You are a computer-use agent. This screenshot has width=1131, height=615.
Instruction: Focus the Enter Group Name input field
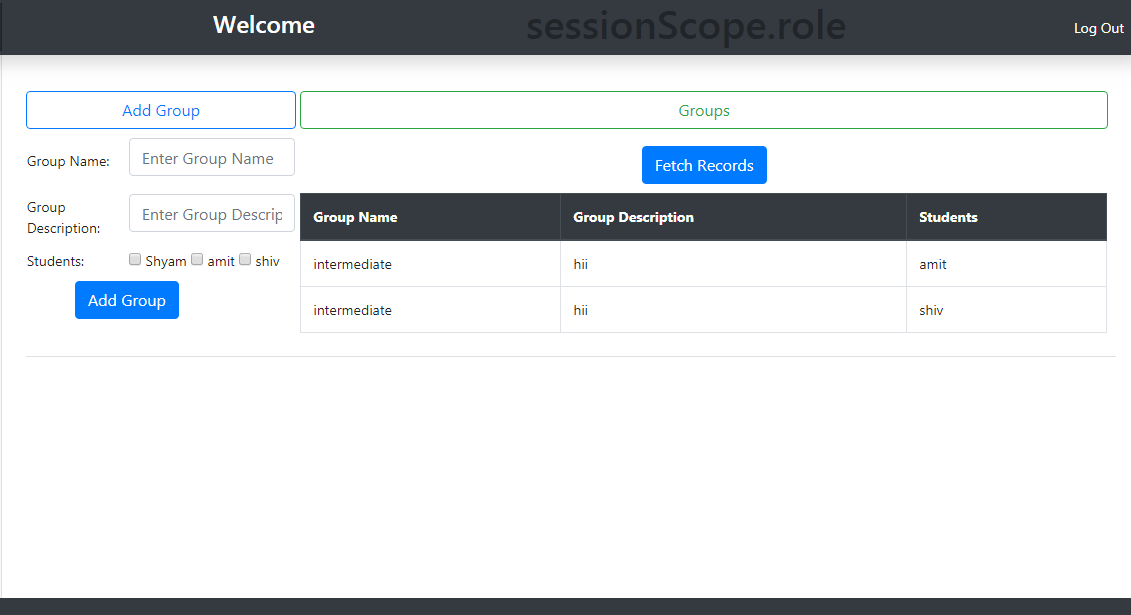coord(212,157)
